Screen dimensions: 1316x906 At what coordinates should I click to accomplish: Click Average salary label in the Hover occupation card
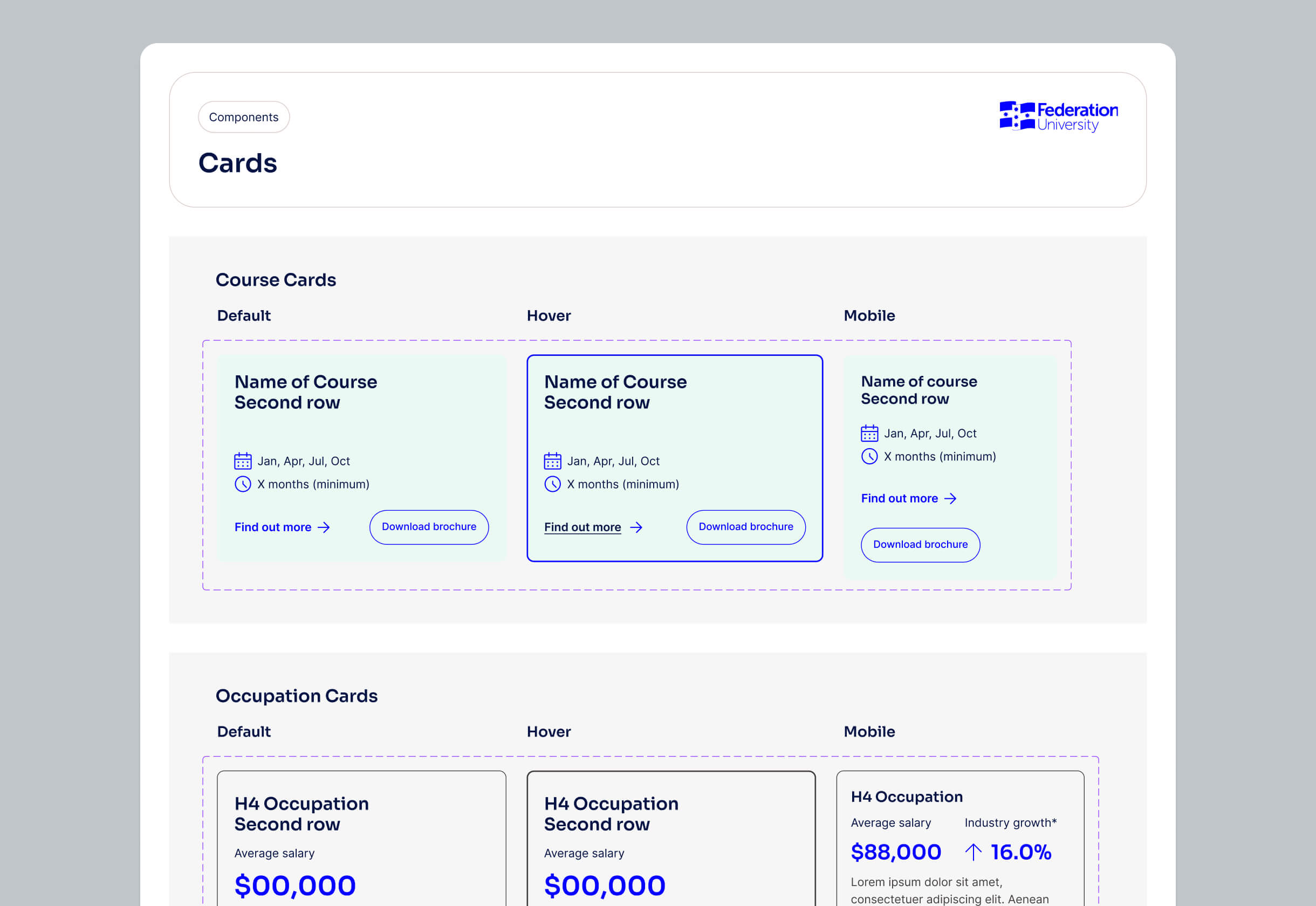584,853
